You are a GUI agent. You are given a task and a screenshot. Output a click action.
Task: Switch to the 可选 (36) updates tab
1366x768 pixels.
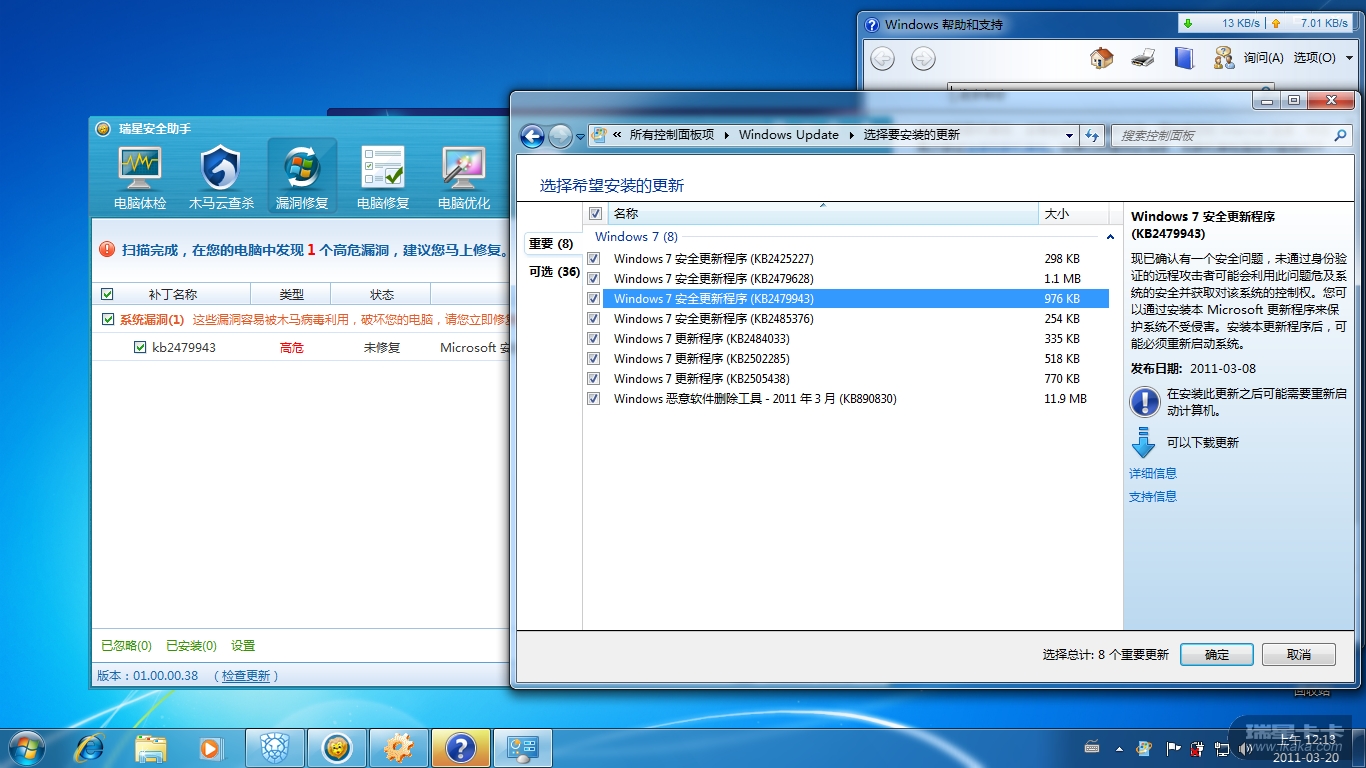click(x=554, y=272)
